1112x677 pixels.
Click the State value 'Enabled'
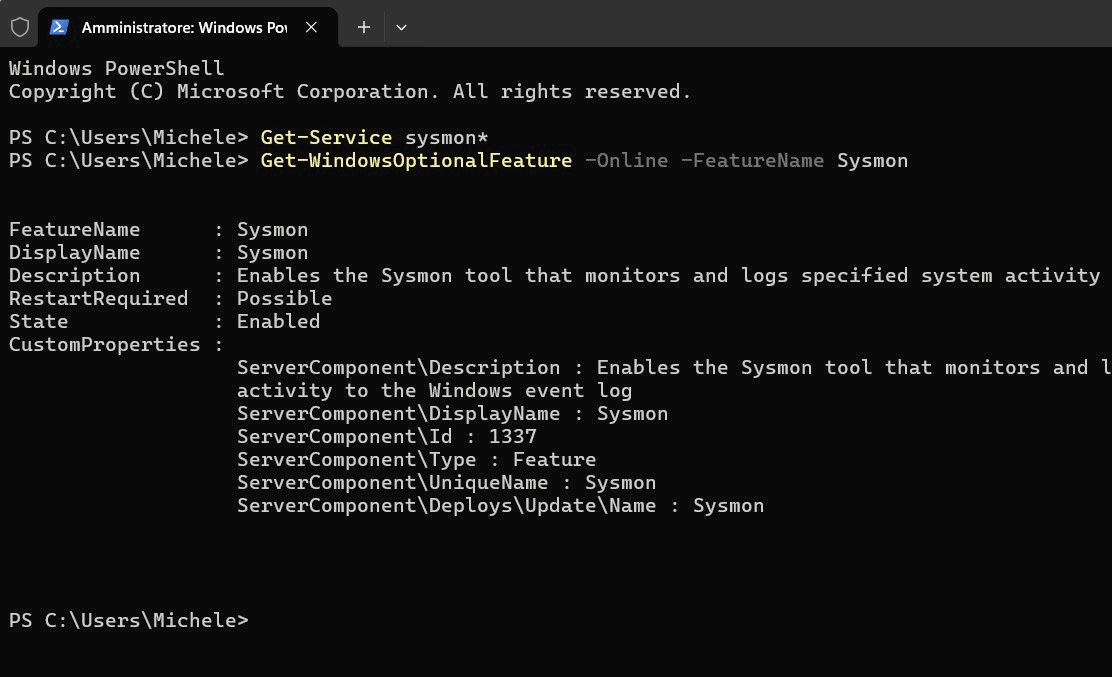278,321
